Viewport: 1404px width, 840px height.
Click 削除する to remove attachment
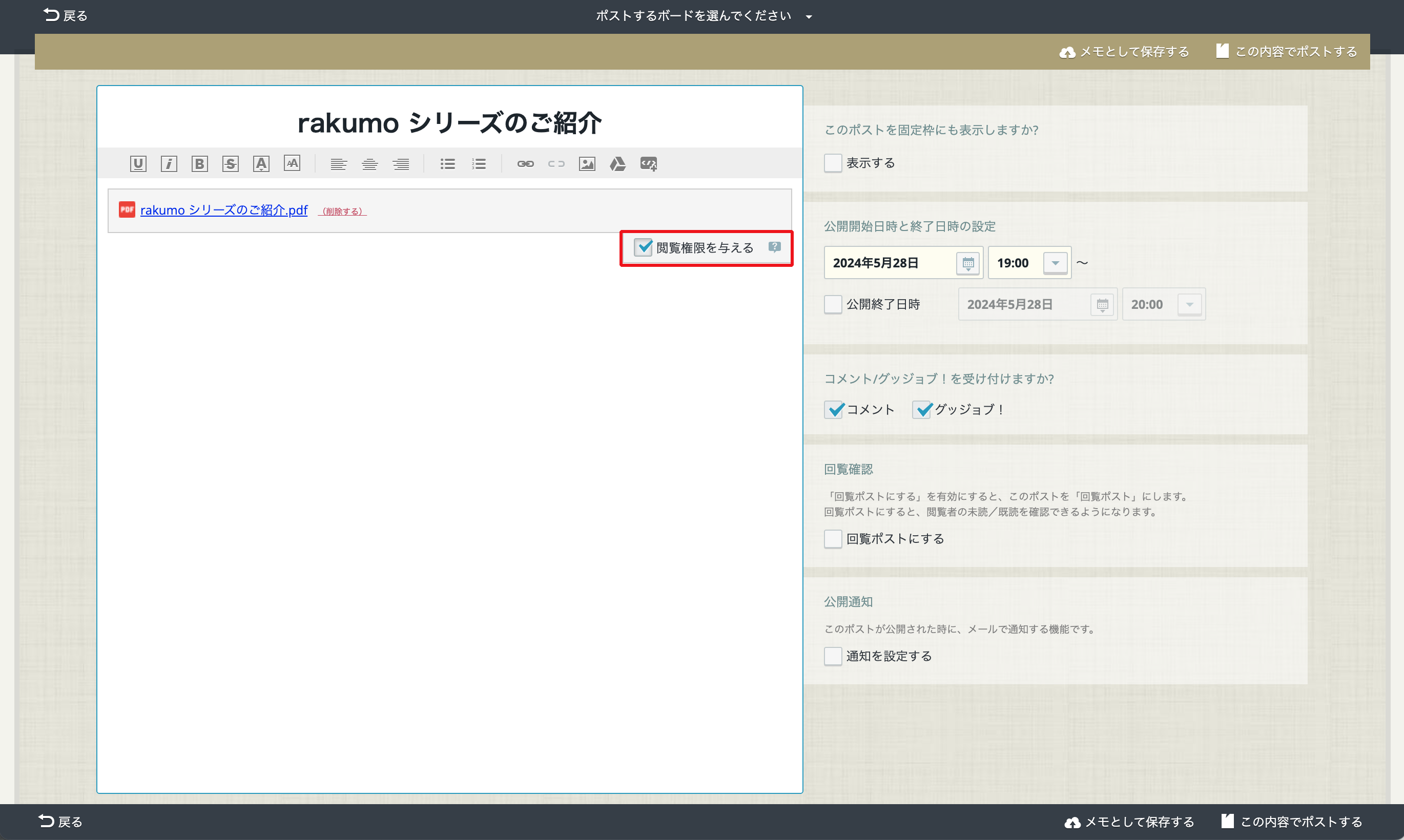click(342, 211)
